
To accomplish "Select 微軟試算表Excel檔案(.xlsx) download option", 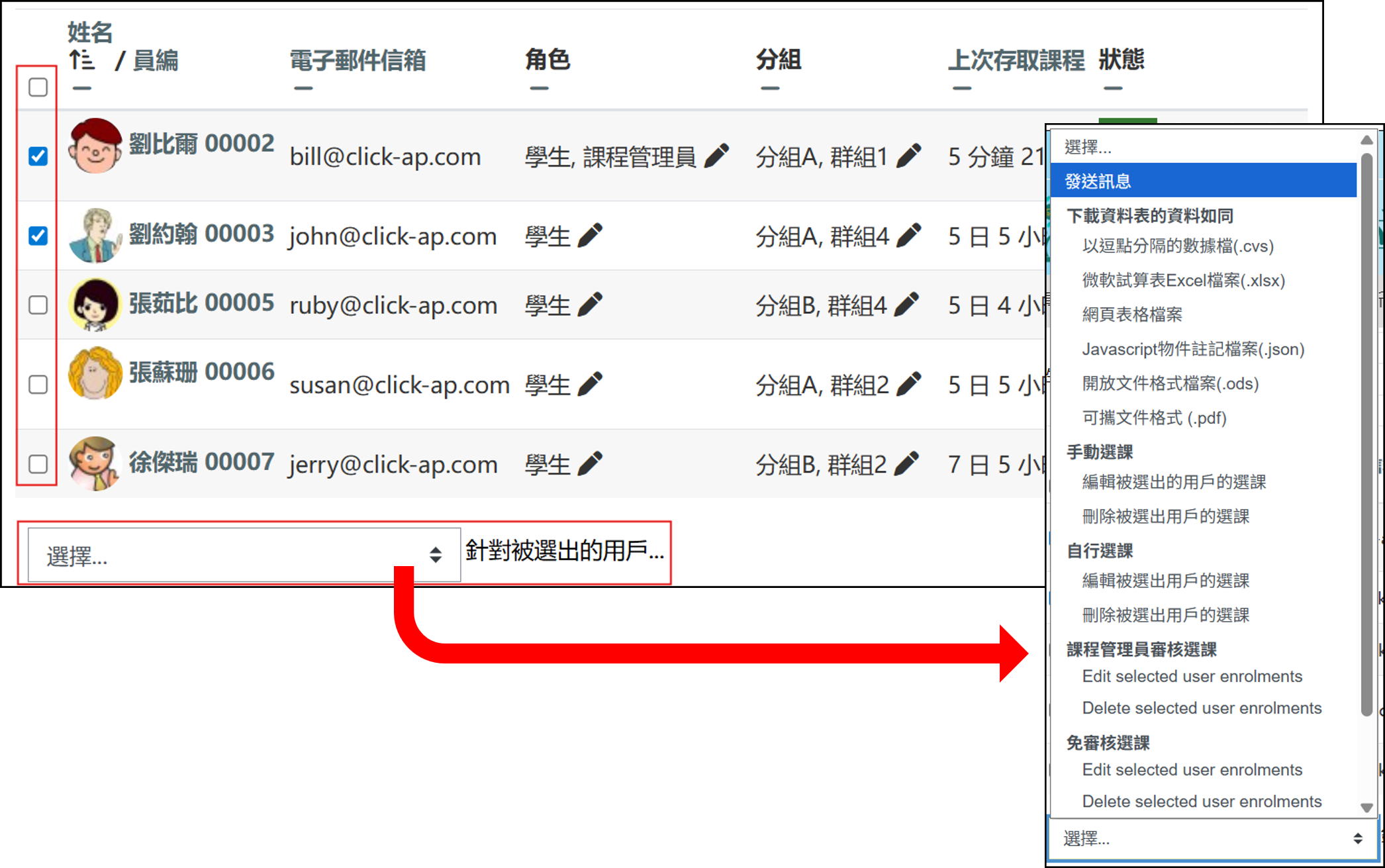I will point(1183,281).
